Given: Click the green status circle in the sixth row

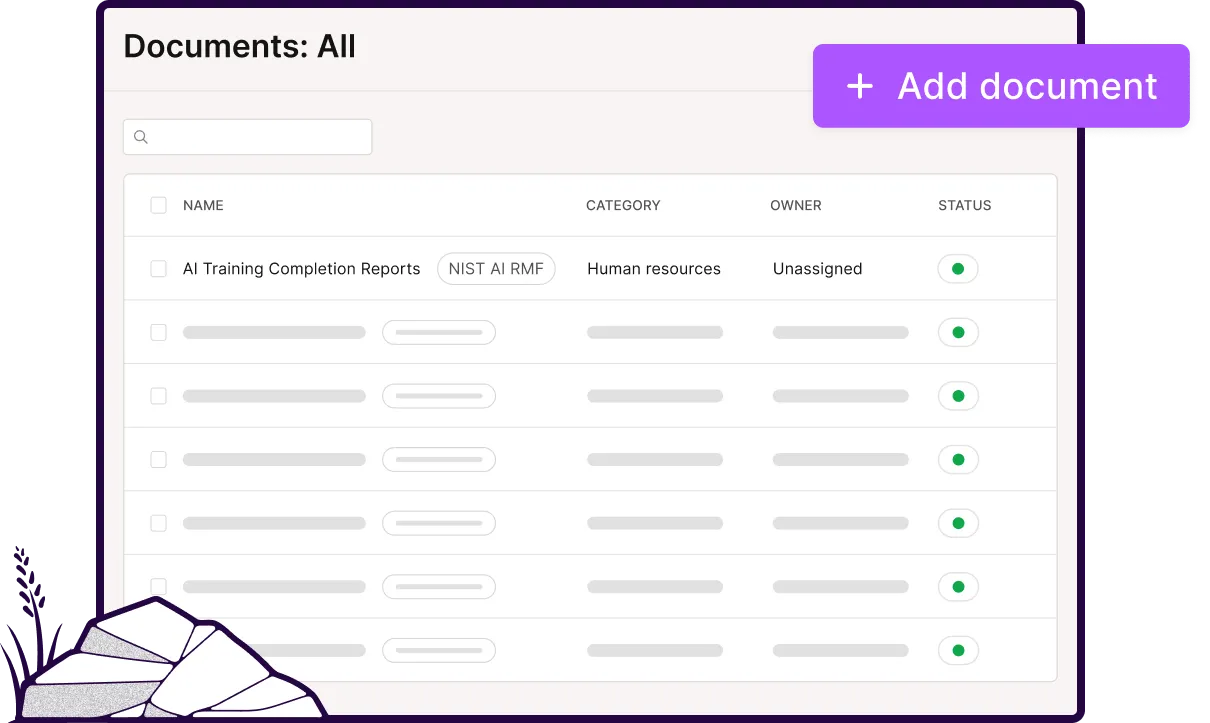Looking at the screenshot, I should click(x=958, y=586).
